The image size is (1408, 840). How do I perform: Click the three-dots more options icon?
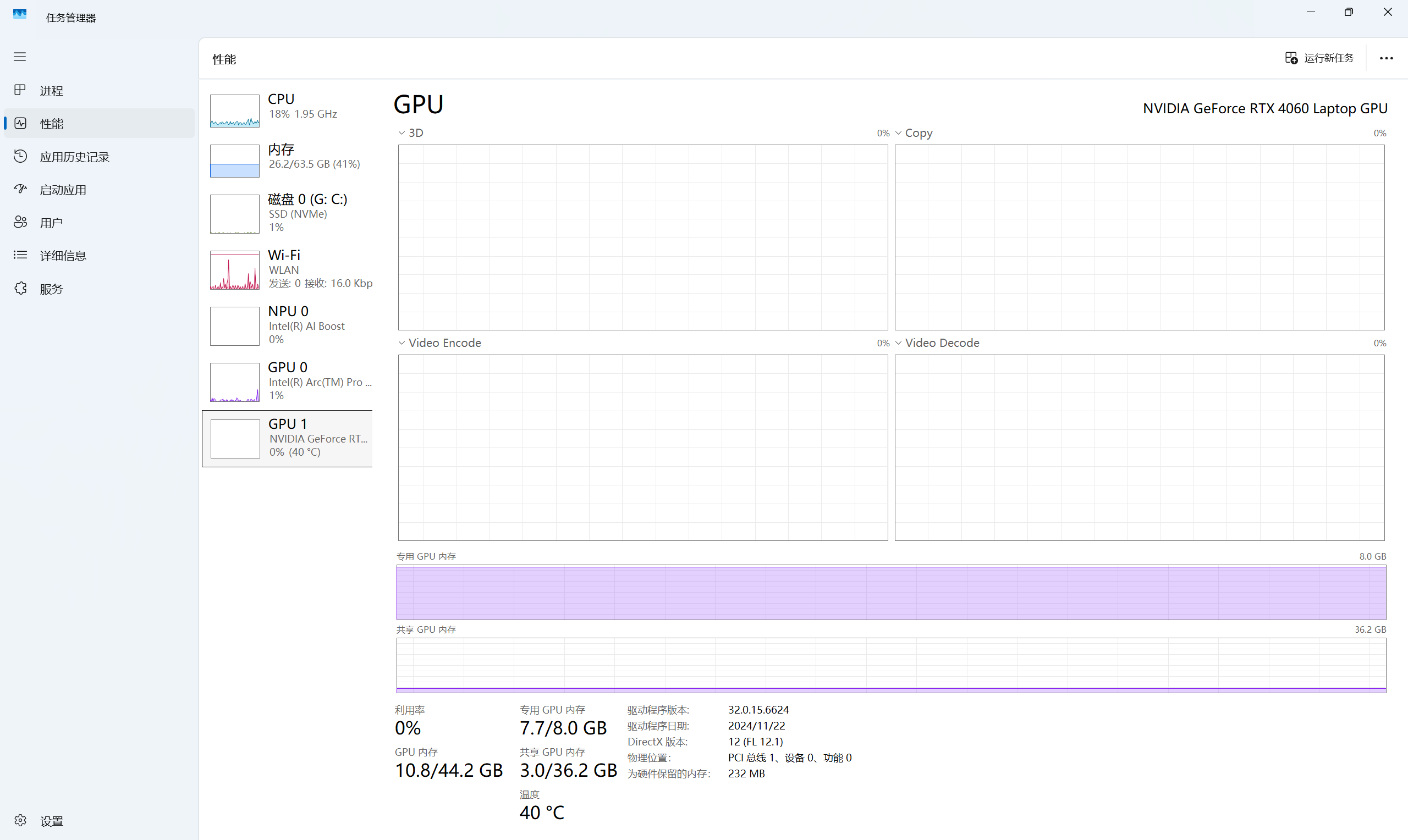pos(1386,58)
